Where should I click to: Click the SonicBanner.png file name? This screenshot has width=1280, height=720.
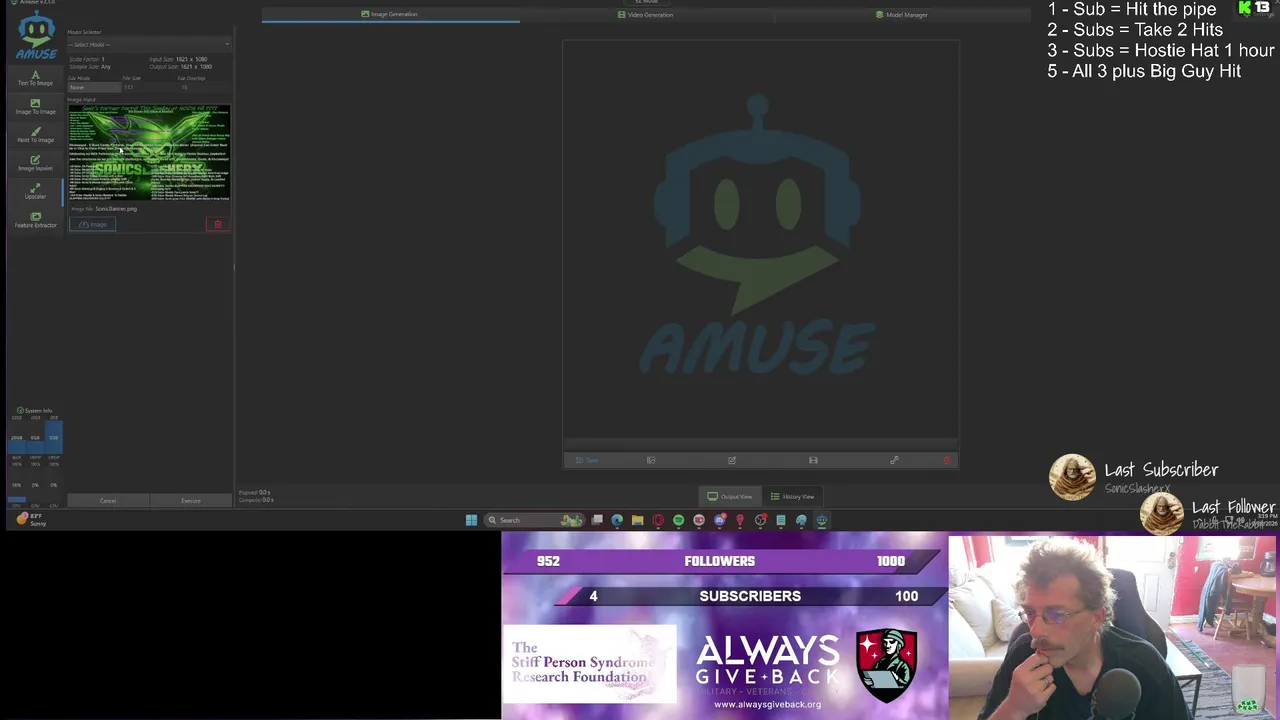coord(116,209)
